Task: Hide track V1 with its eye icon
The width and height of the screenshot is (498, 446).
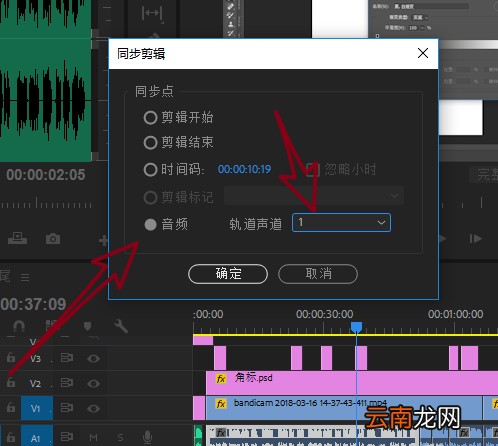Action: [x=93, y=408]
